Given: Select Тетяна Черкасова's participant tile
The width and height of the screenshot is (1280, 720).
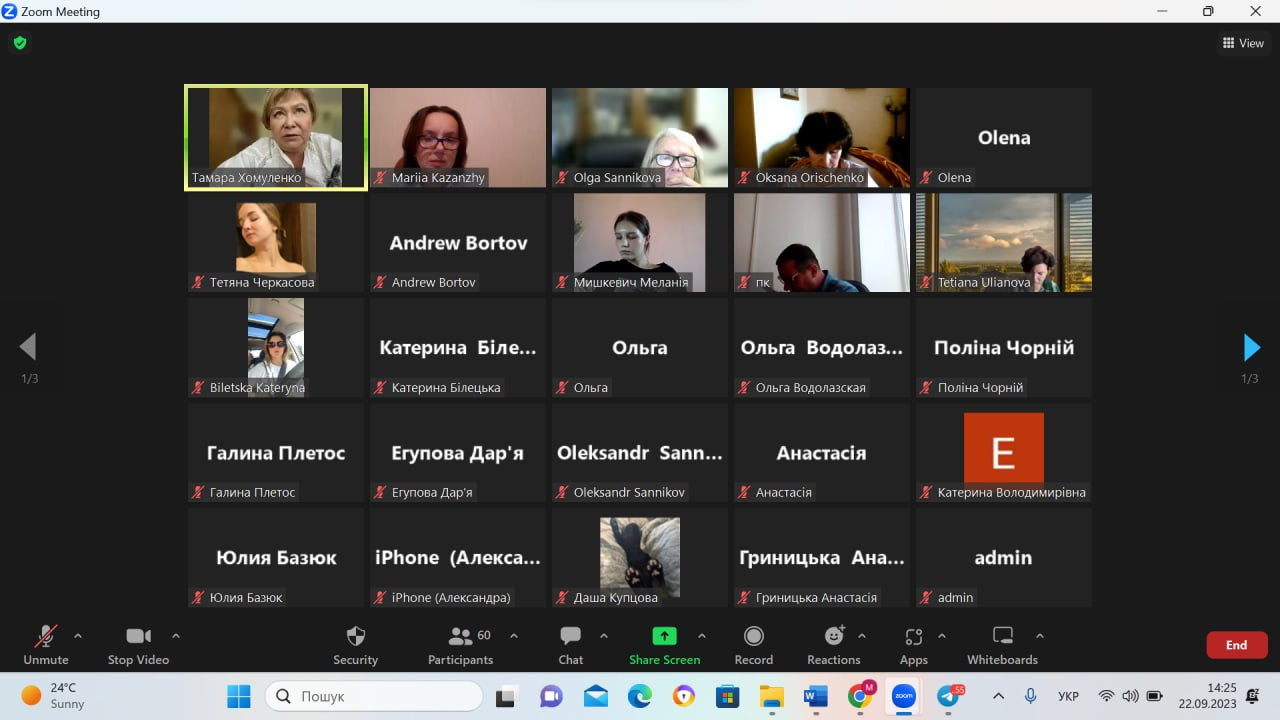Looking at the screenshot, I should [x=276, y=243].
